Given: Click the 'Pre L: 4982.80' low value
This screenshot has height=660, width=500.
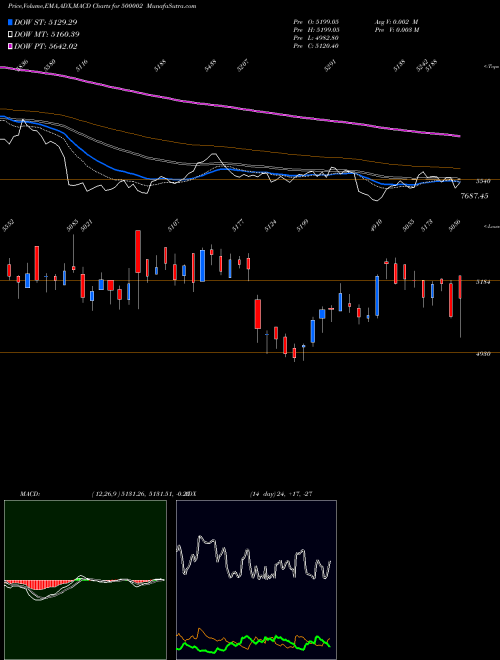Looking at the screenshot, I should click(316, 38).
